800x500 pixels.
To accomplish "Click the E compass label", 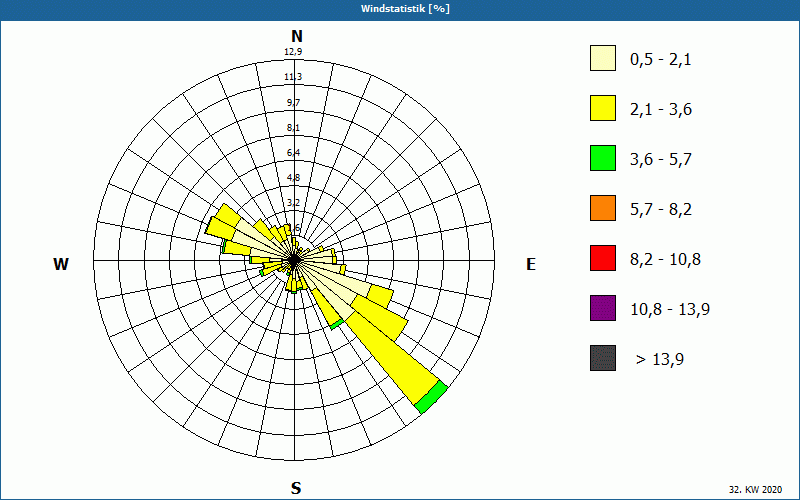I will [531, 264].
